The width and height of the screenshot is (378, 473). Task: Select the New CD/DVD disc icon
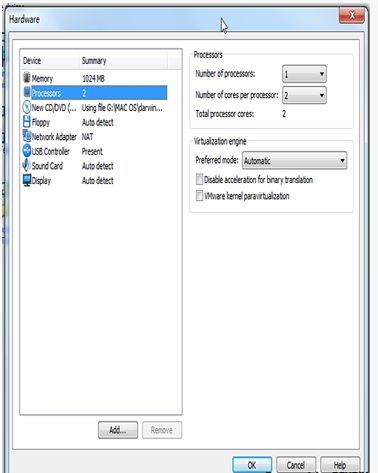pos(27,107)
